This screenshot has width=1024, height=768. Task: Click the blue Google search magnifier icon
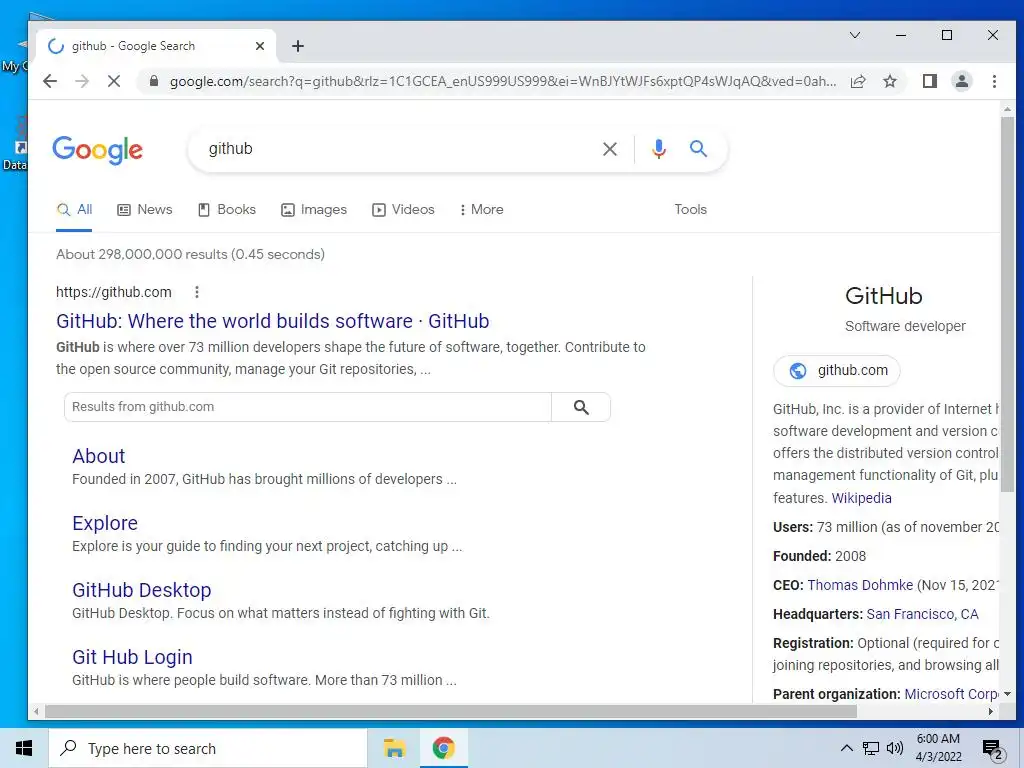[698, 149]
